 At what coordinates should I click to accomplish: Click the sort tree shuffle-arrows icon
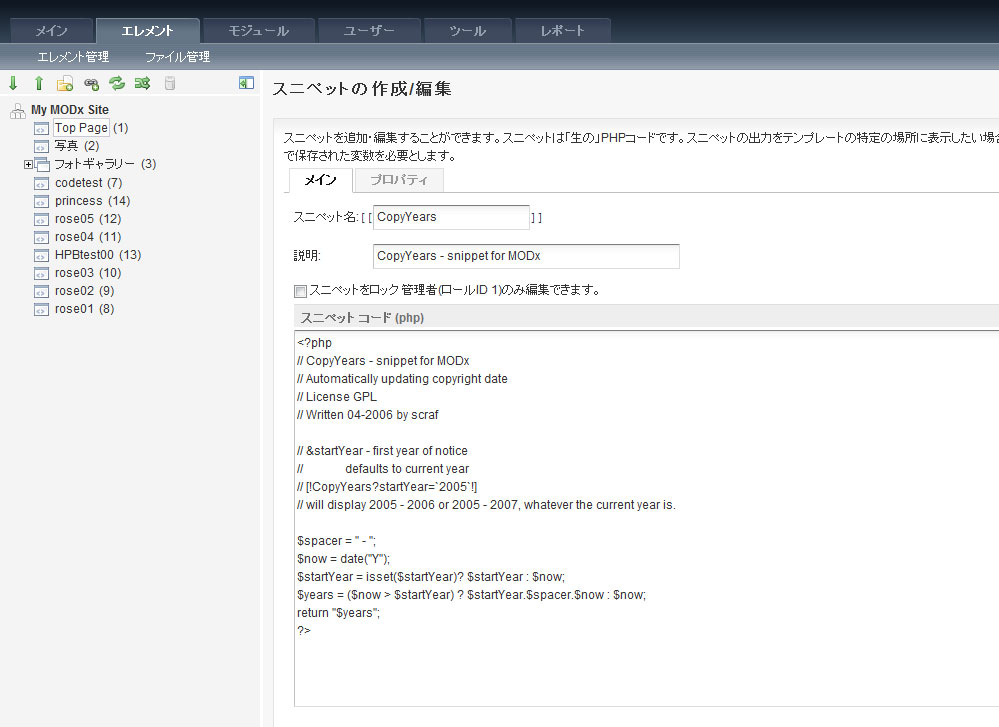142,84
